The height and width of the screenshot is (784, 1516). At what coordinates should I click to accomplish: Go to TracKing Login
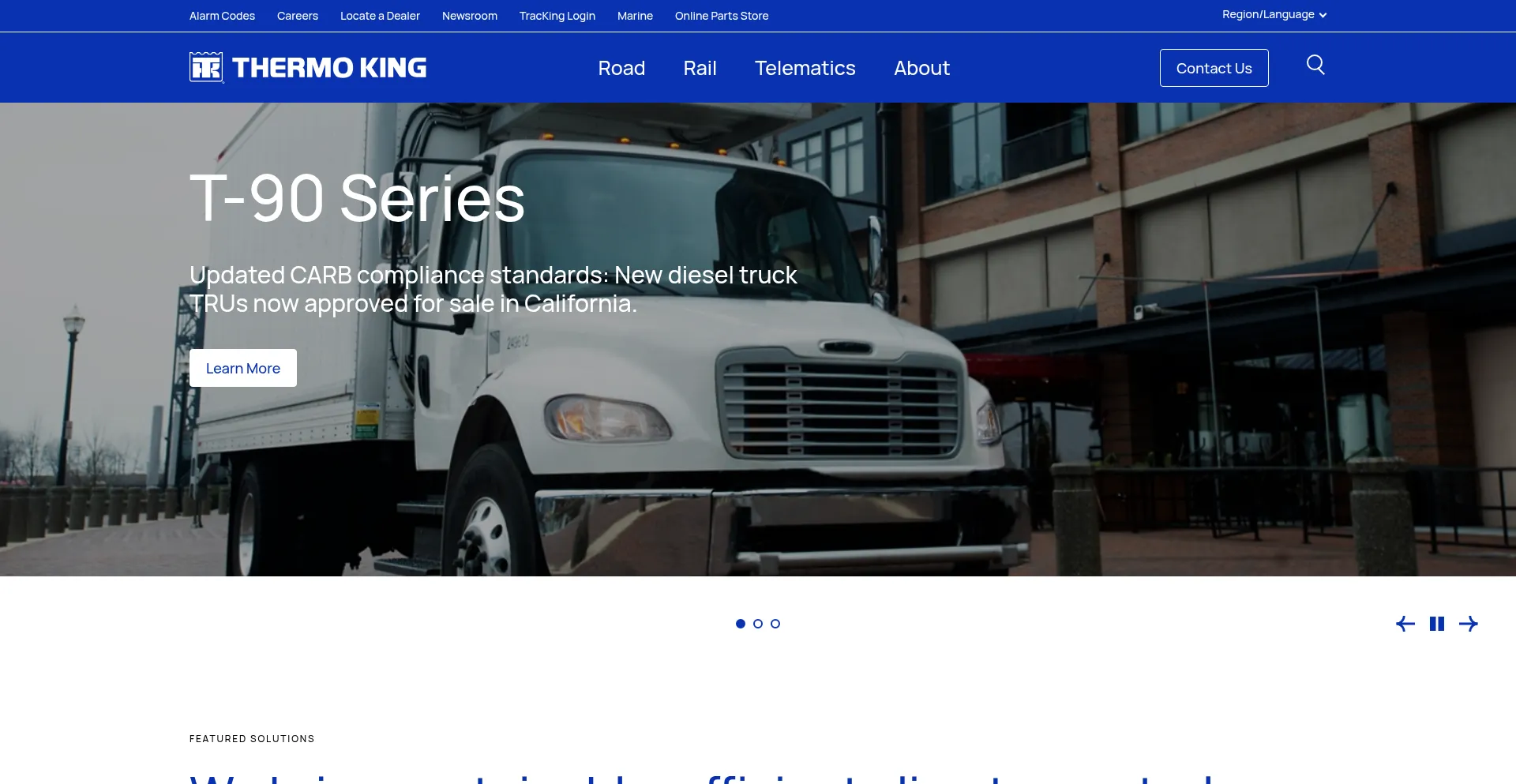[x=557, y=16]
